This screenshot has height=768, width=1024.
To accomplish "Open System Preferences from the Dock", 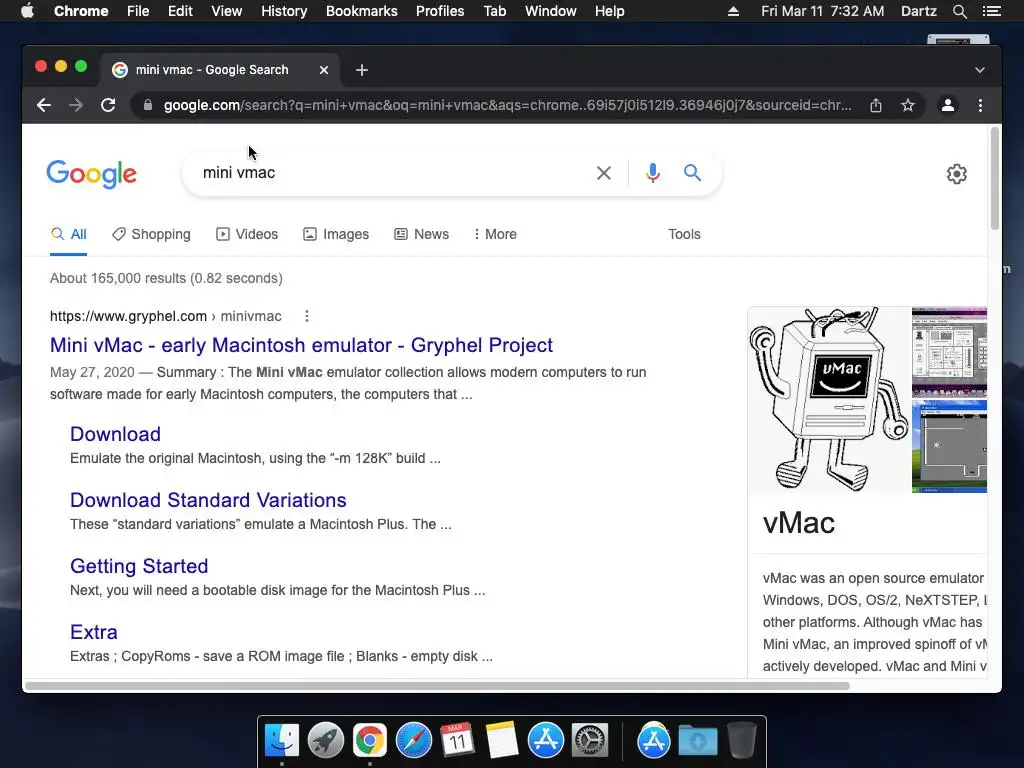I will [x=590, y=741].
